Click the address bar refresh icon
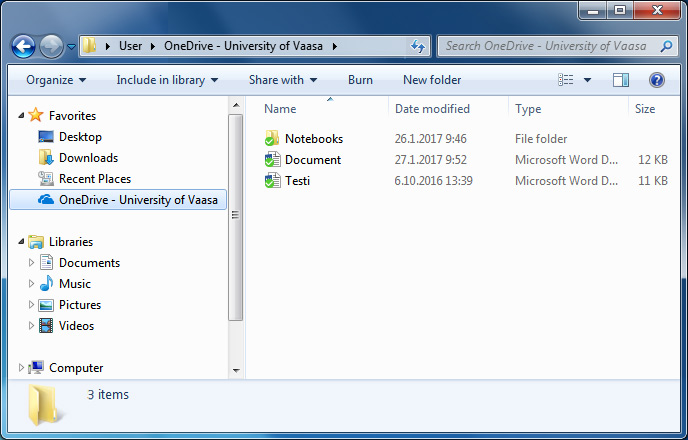688x440 pixels. pos(418,46)
